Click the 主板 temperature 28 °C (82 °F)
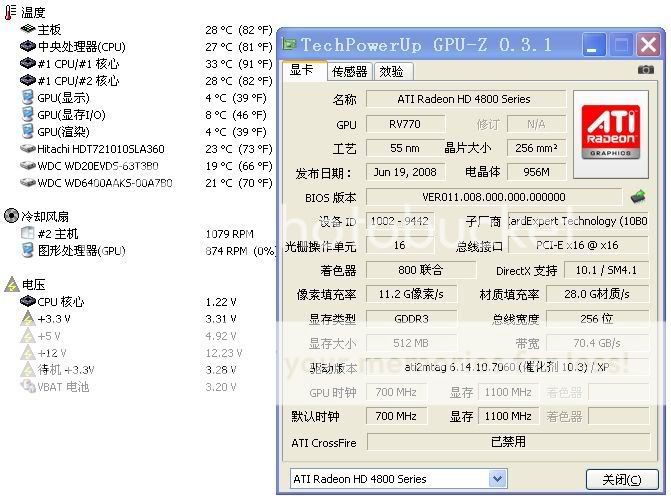The image size is (671, 500). 239,30
